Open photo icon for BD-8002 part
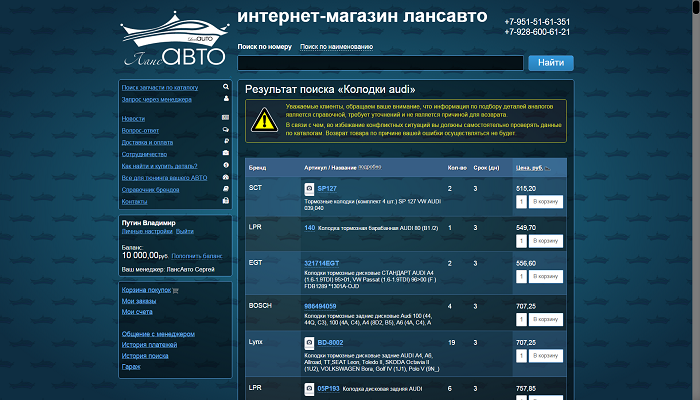This screenshot has width=700, height=400. tap(309, 343)
